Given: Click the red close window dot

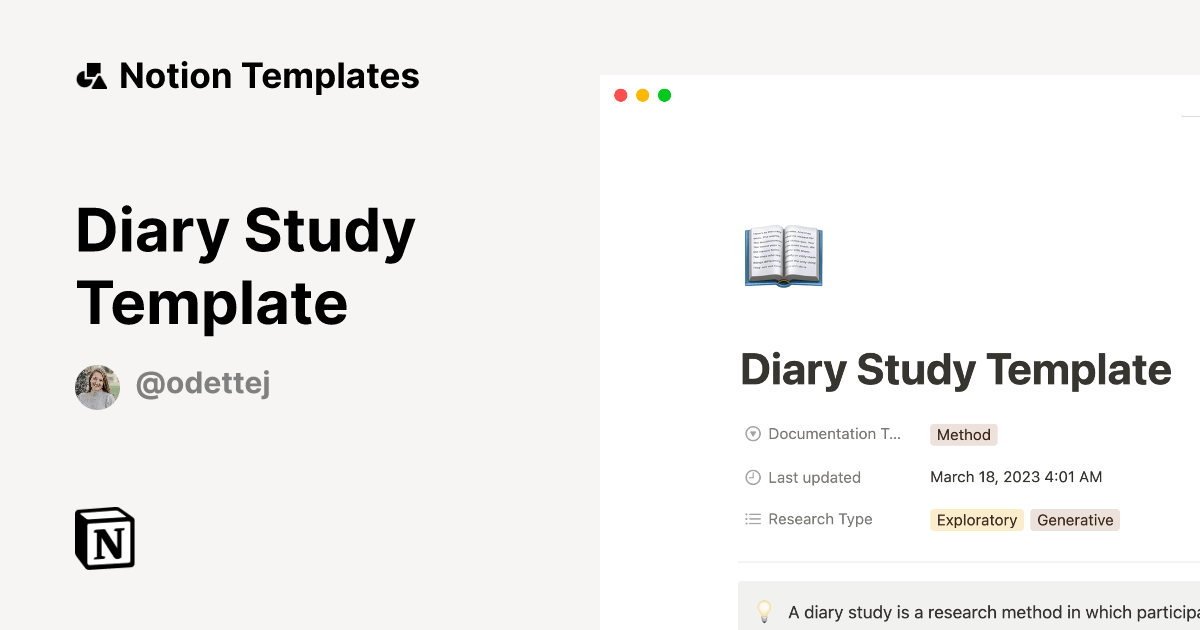Looking at the screenshot, I should tap(620, 96).
